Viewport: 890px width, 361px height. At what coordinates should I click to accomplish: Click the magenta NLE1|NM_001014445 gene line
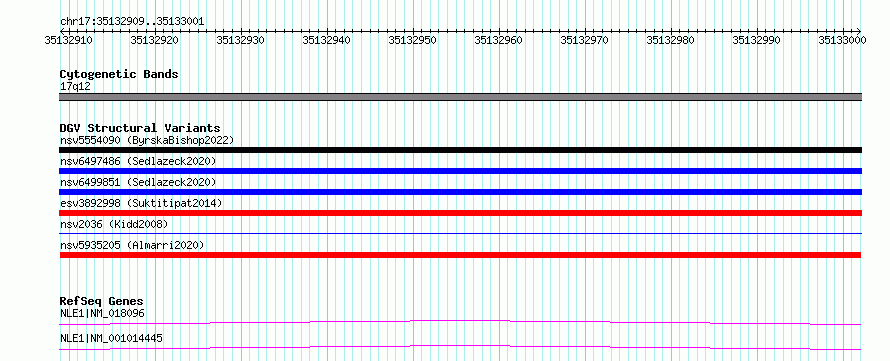[x=460, y=347]
